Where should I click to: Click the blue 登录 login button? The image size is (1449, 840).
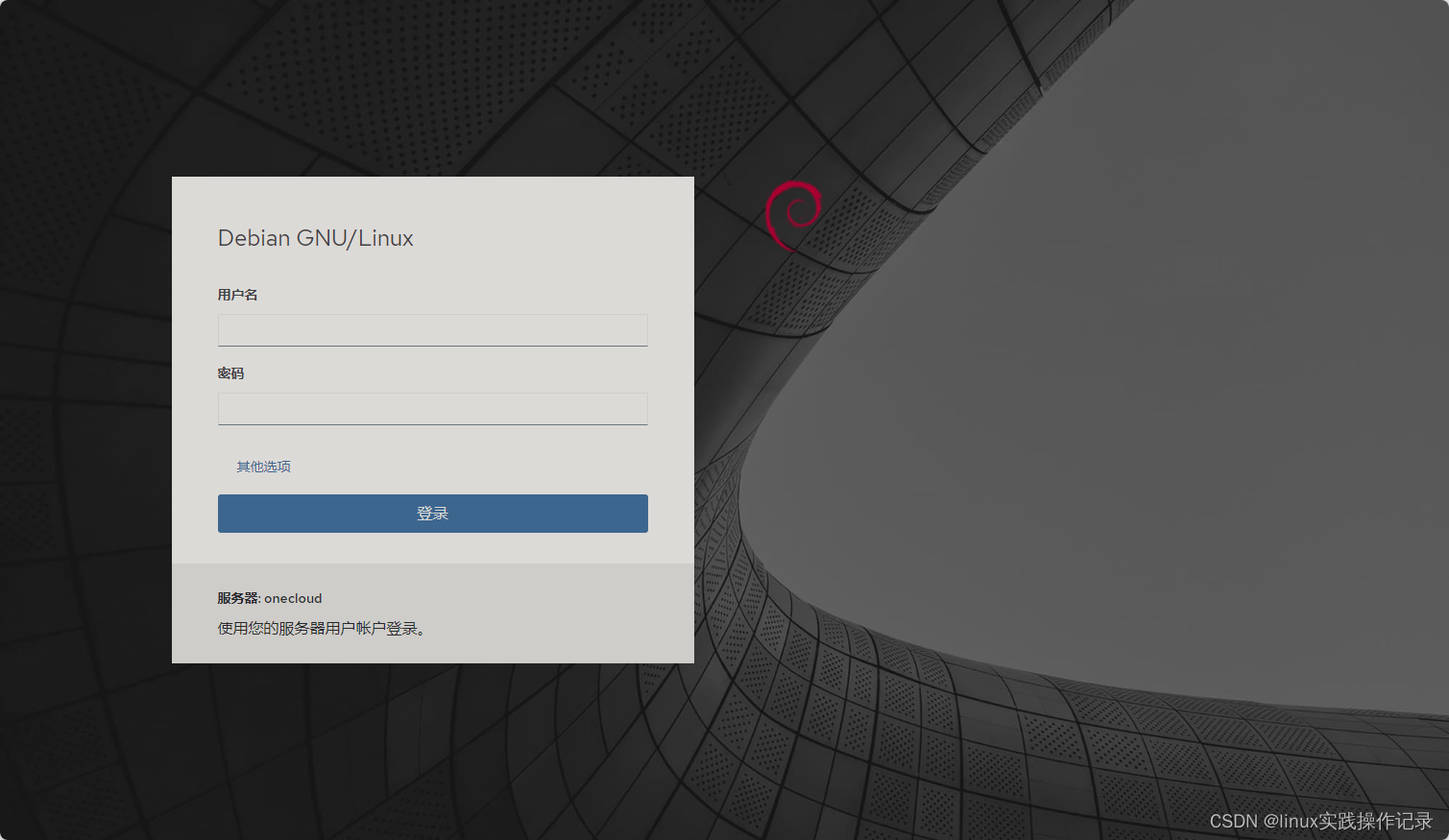[x=432, y=514]
